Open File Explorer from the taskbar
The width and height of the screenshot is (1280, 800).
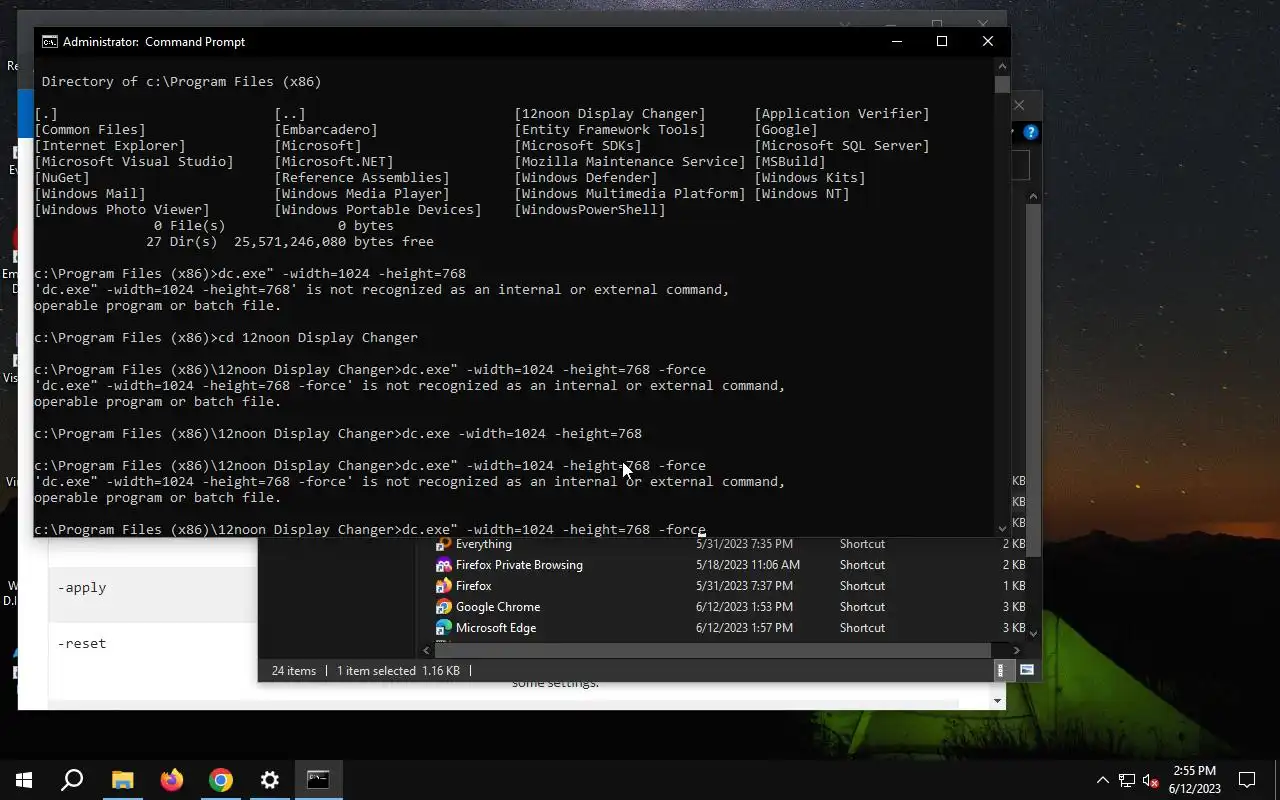coord(122,780)
